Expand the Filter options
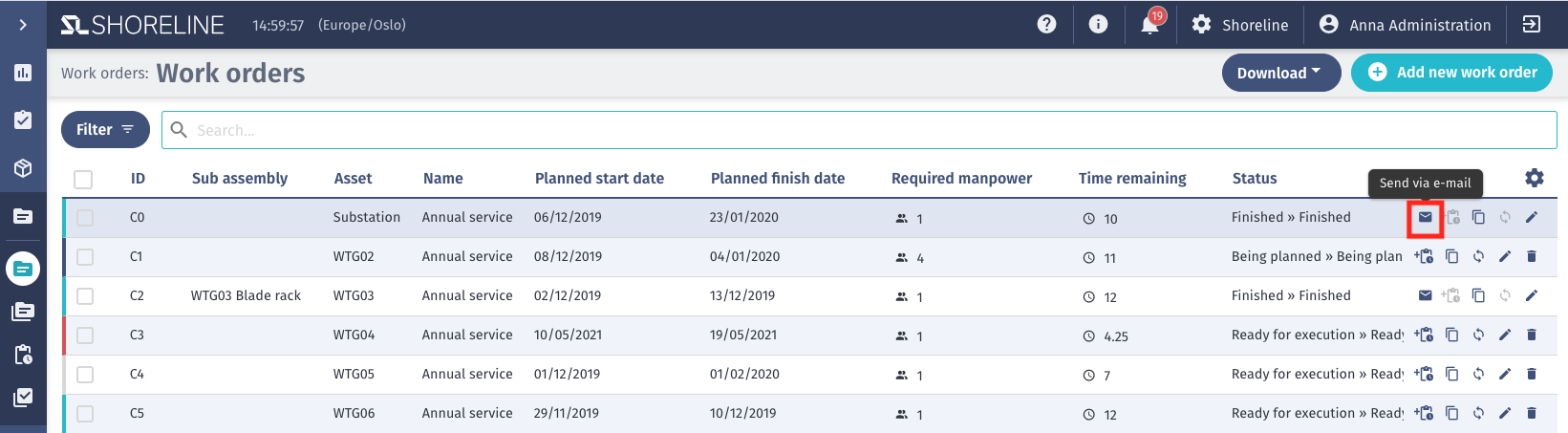The width and height of the screenshot is (1568, 433). (105, 130)
